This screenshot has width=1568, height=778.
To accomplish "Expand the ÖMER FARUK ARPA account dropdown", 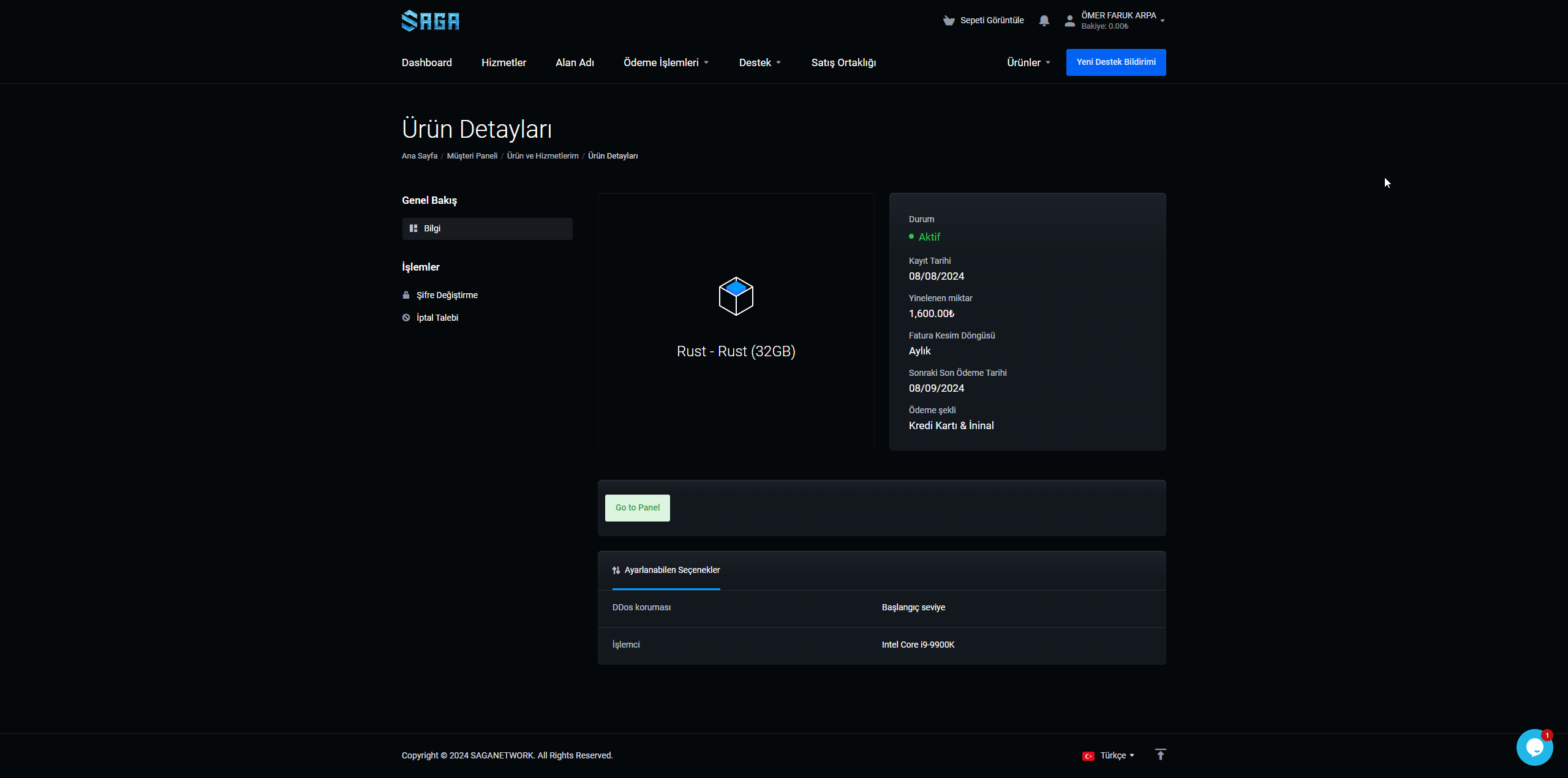I will tap(1123, 21).
